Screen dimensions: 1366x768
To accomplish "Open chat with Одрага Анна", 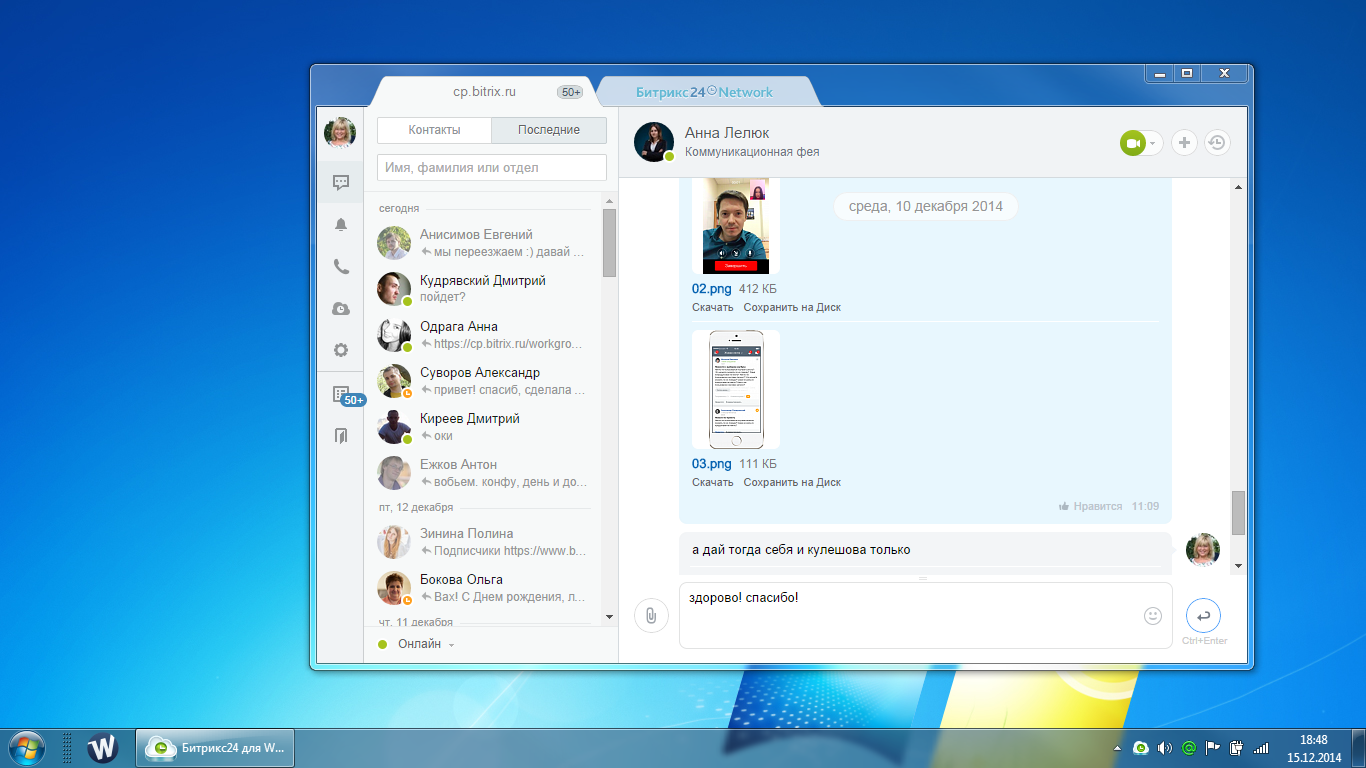I will tap(484, 335).
